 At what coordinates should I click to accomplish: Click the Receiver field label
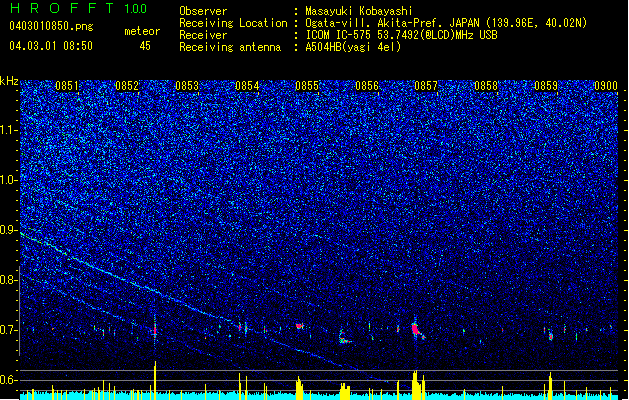tap(203, 35)
